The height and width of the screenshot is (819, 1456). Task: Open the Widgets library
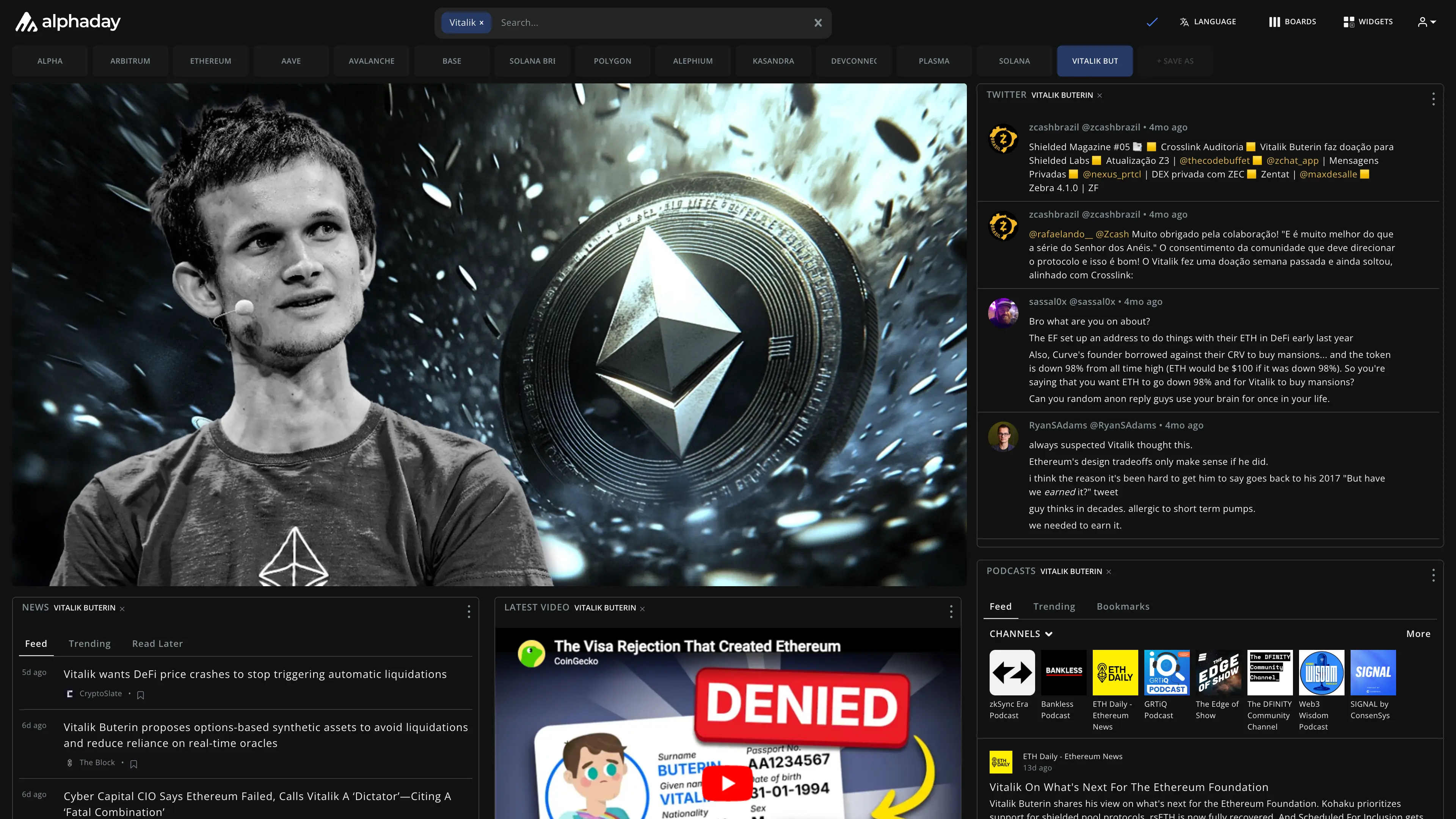(x=1368, y=22)
